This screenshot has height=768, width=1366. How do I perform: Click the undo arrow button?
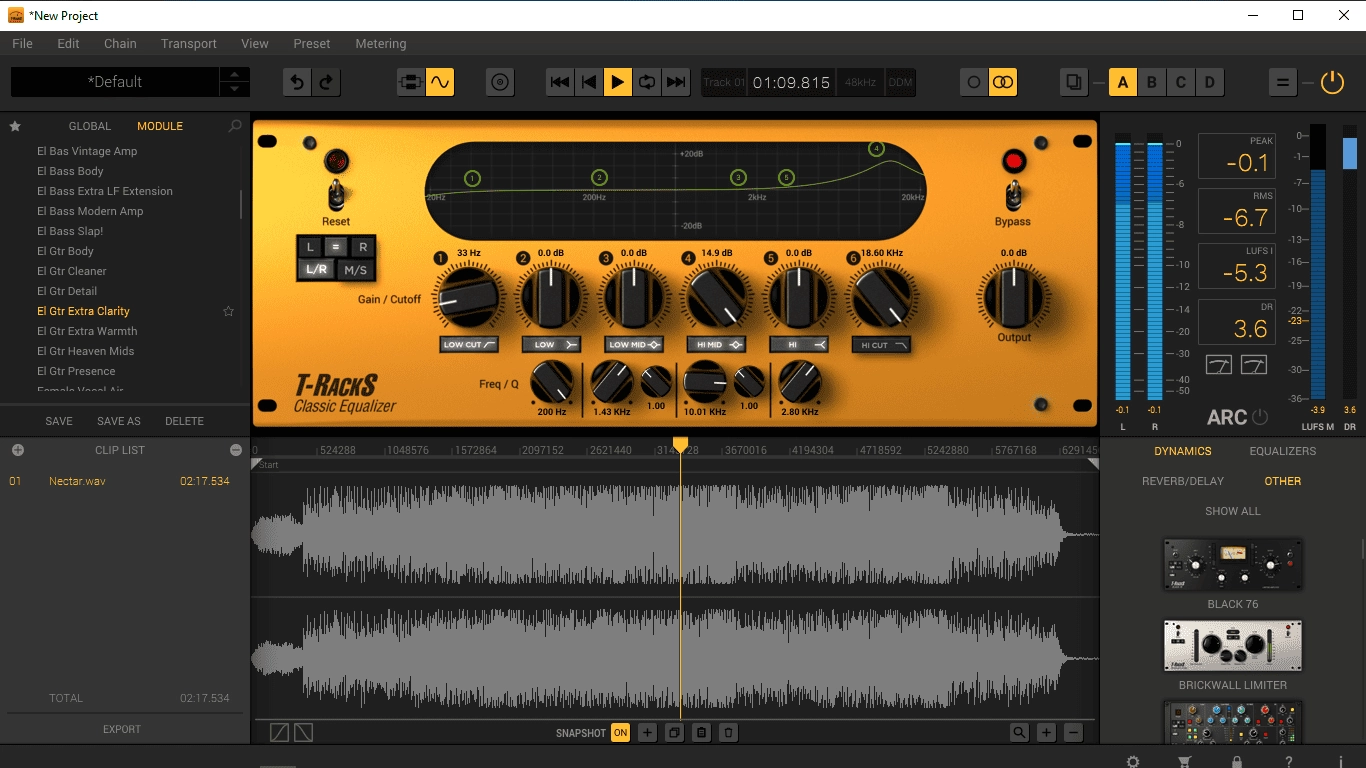pyautogui.click(x=296, y=82)
